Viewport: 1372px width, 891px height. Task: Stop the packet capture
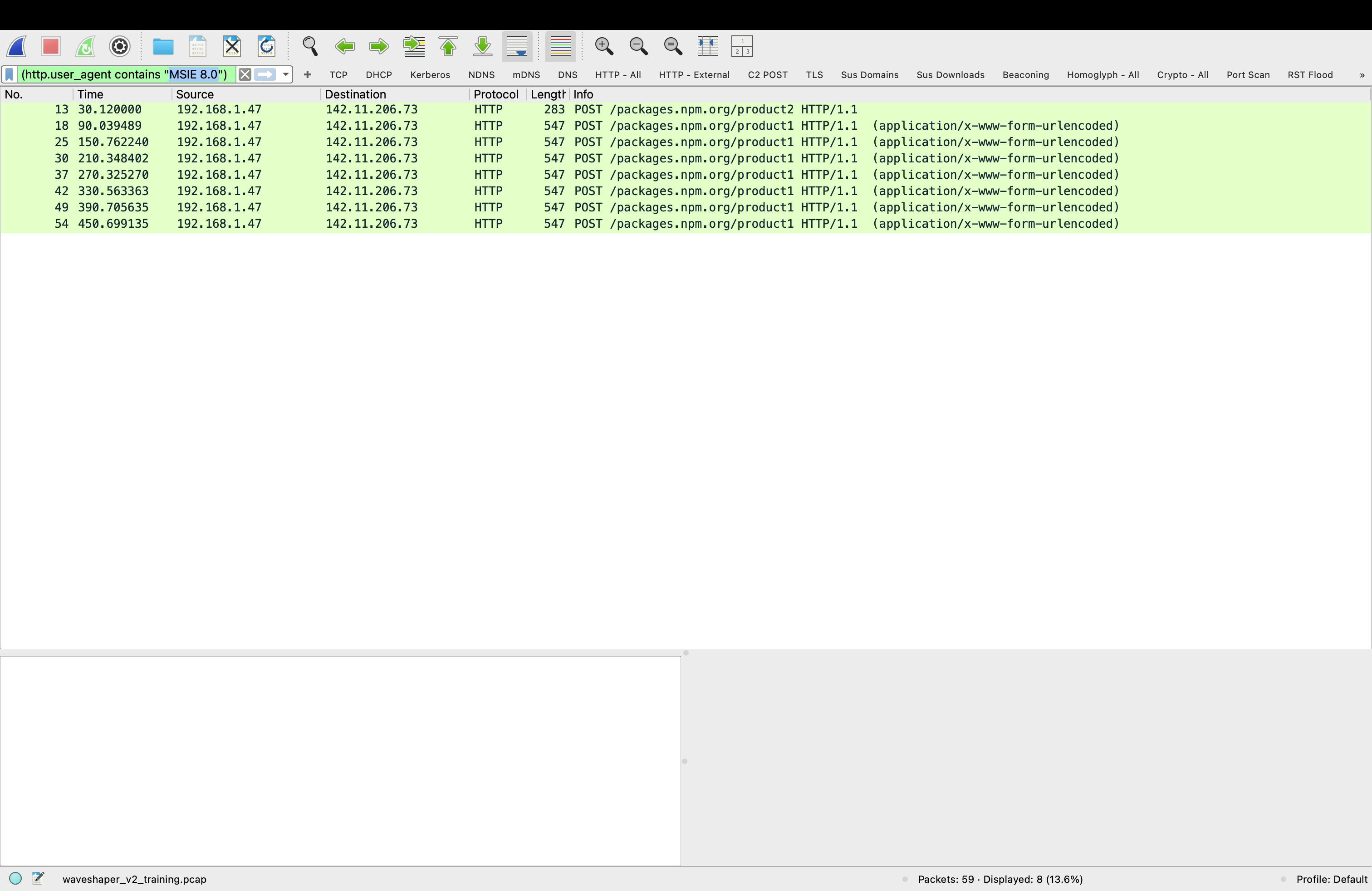tap(51, 46)
